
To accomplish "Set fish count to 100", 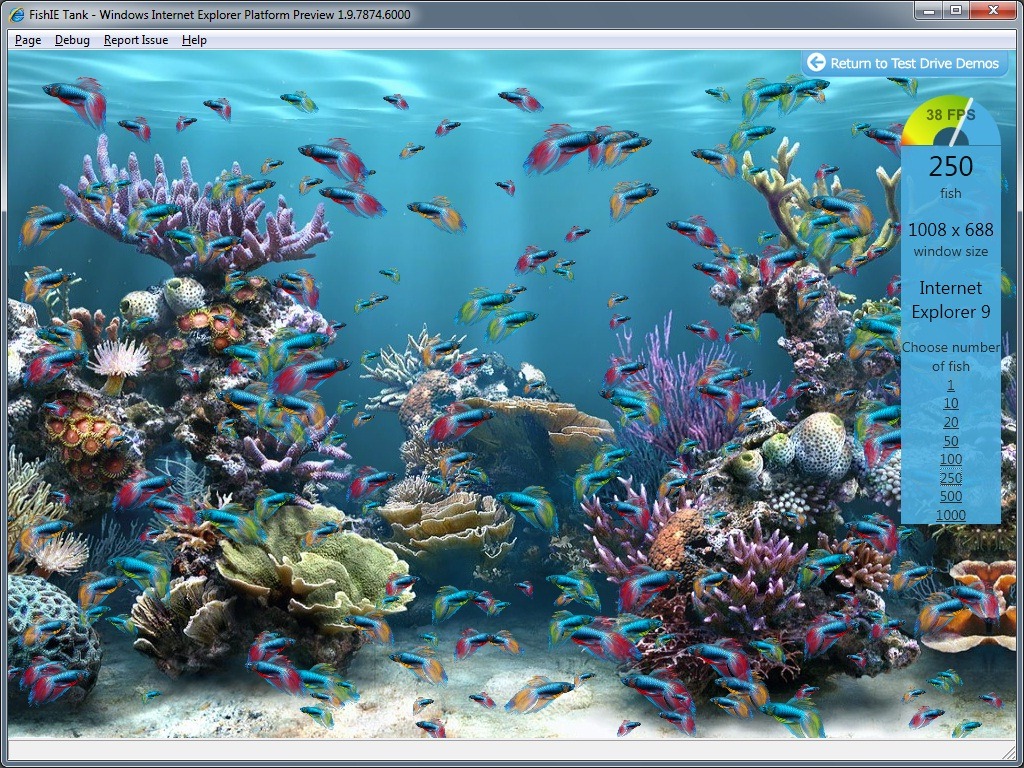I will click(x=950, y=459).
